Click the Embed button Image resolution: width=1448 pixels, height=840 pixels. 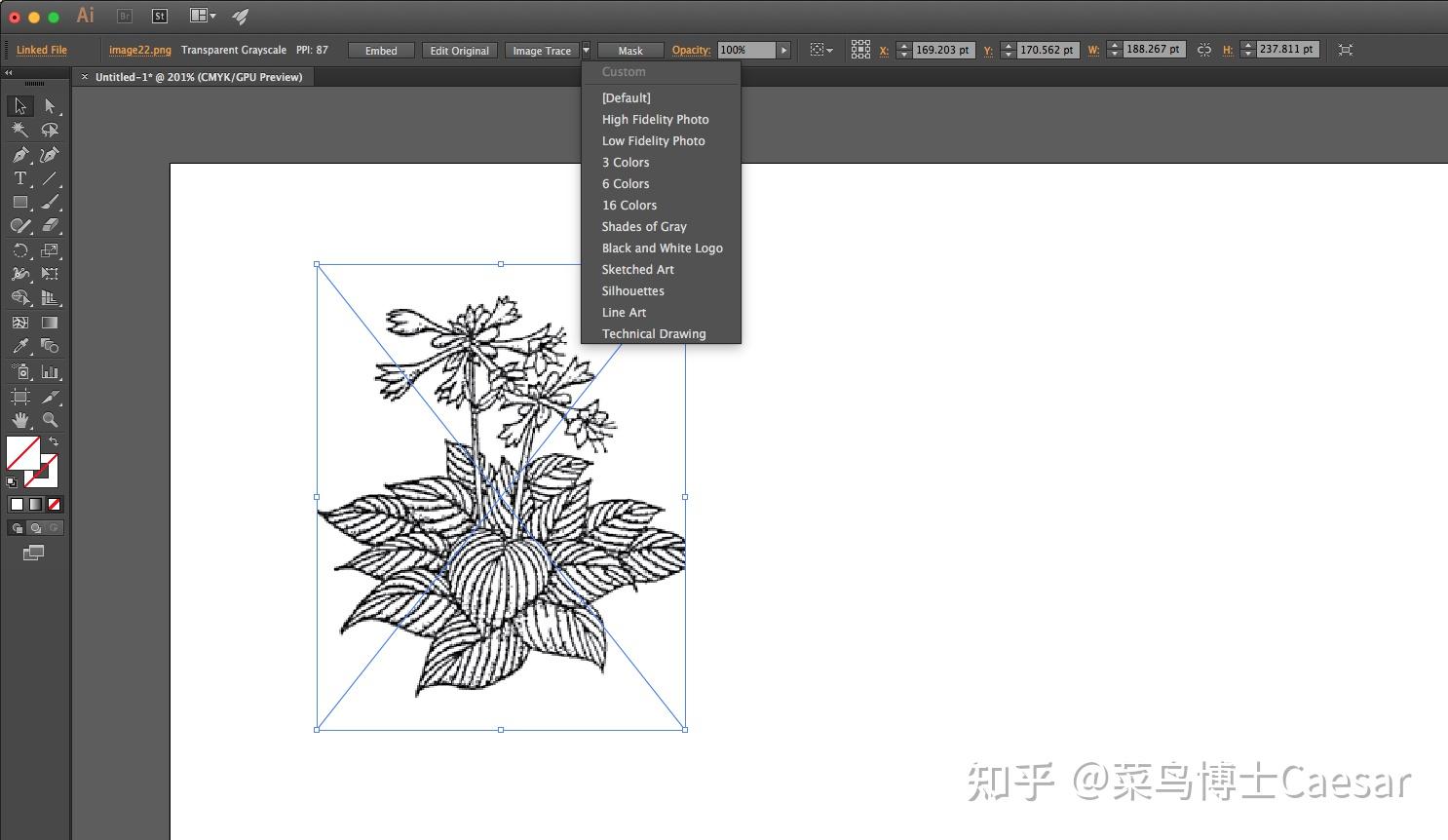[x=381, y=51]
